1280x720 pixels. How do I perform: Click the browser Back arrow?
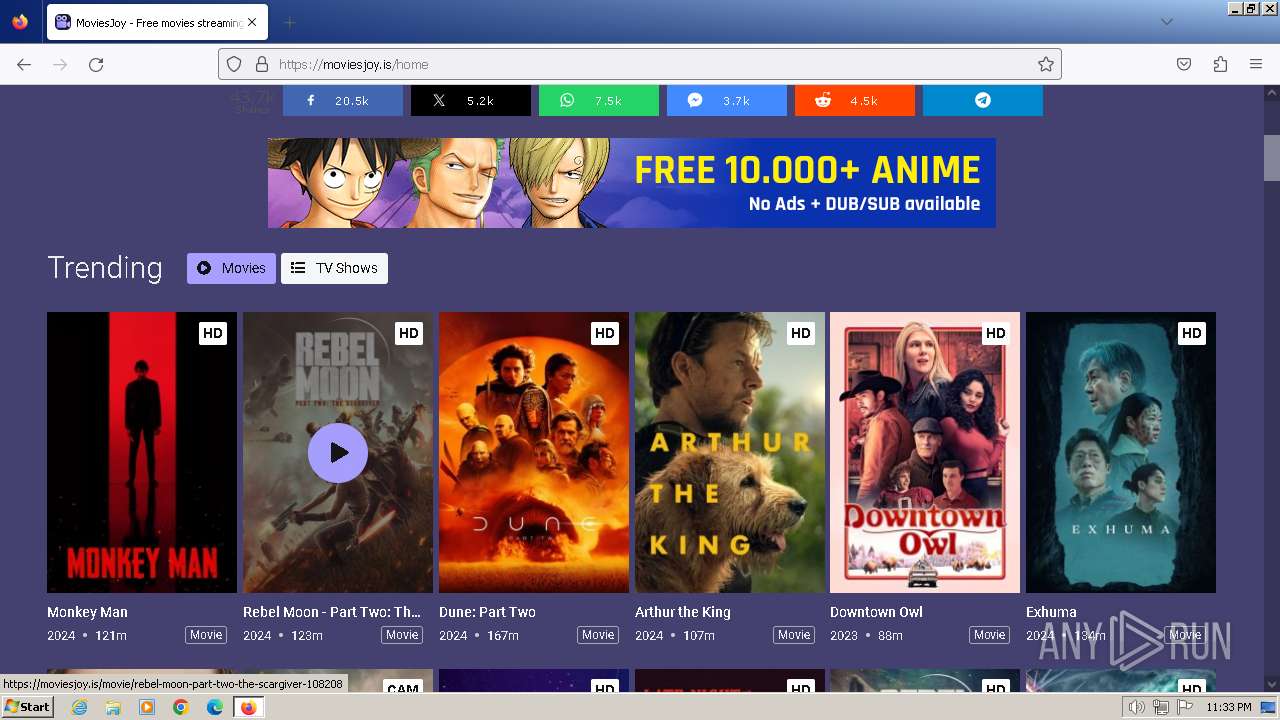pos(24,64)
